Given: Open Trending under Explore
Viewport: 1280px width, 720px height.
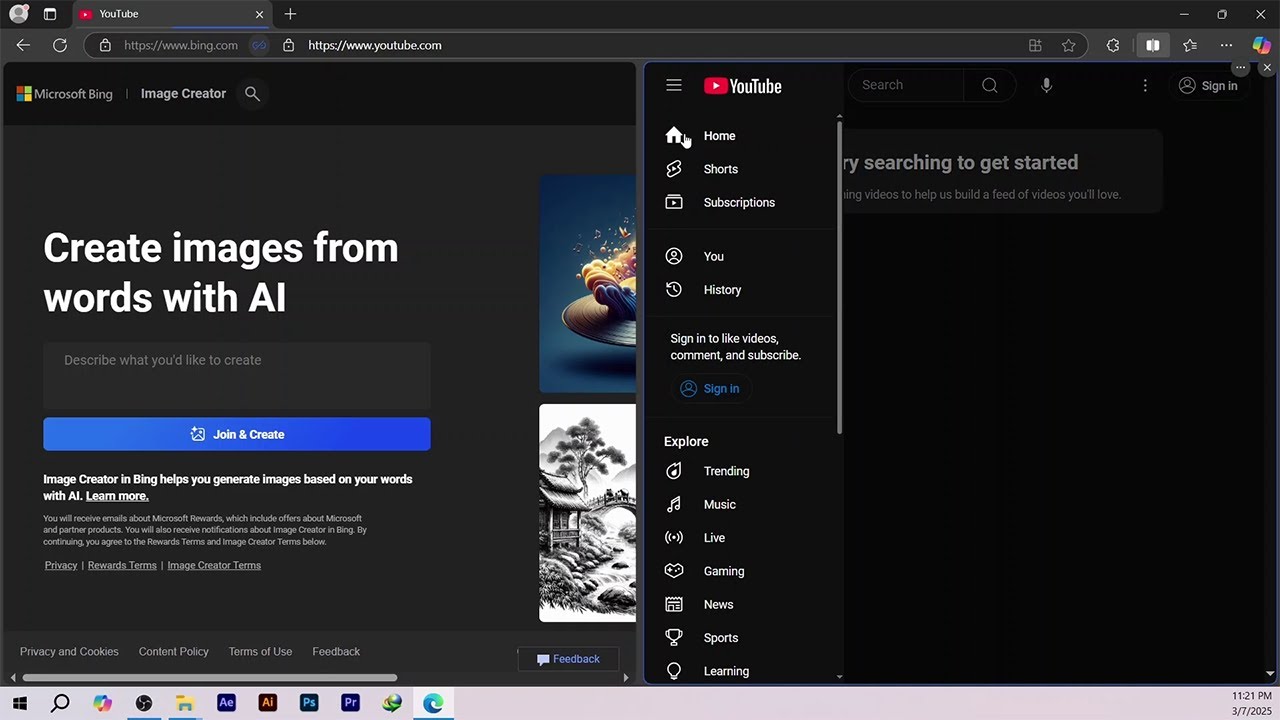Looking at the screenshot, I should click(740, 471).
